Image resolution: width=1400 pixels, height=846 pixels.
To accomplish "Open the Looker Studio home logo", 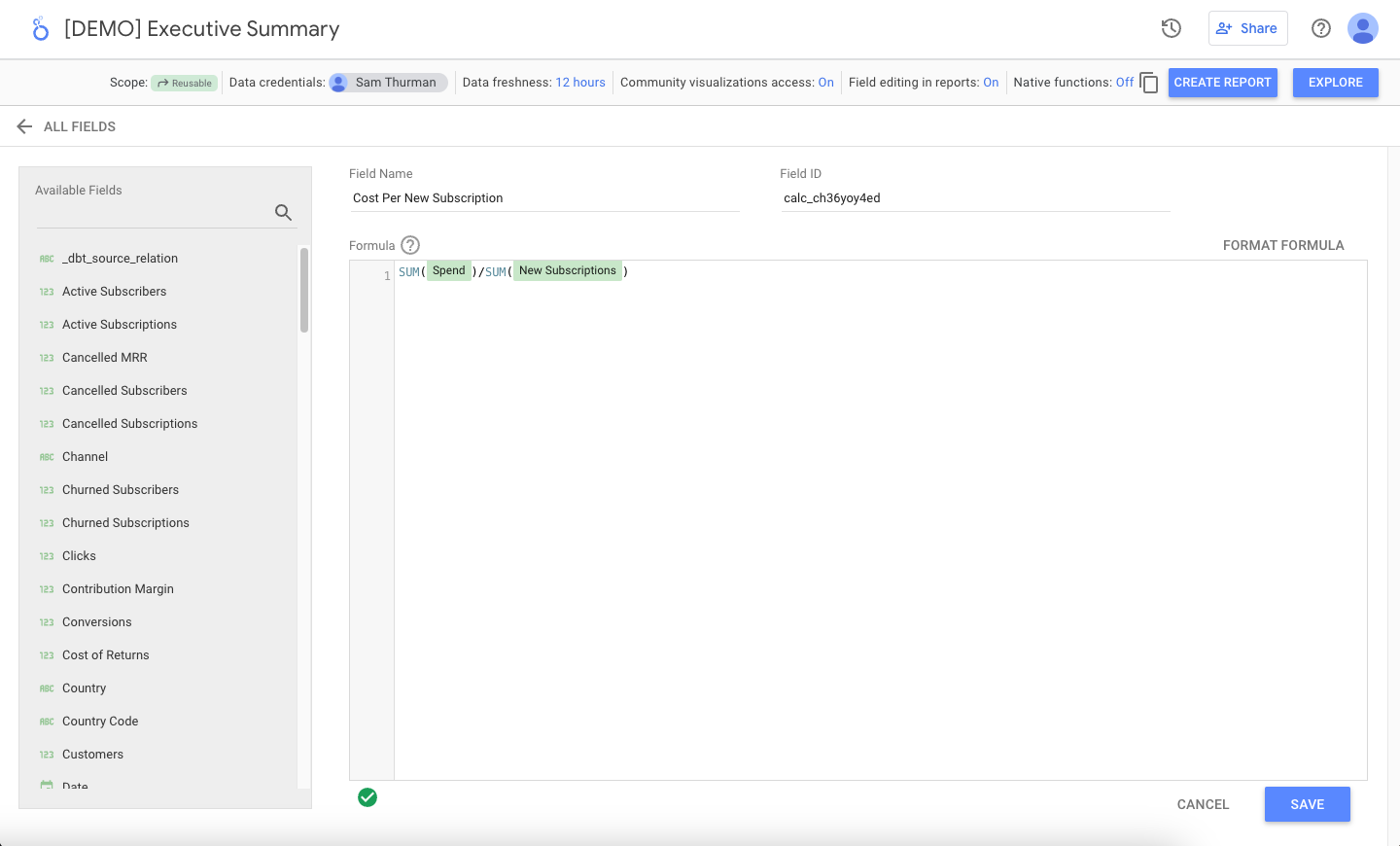I will tap(40, 29).
